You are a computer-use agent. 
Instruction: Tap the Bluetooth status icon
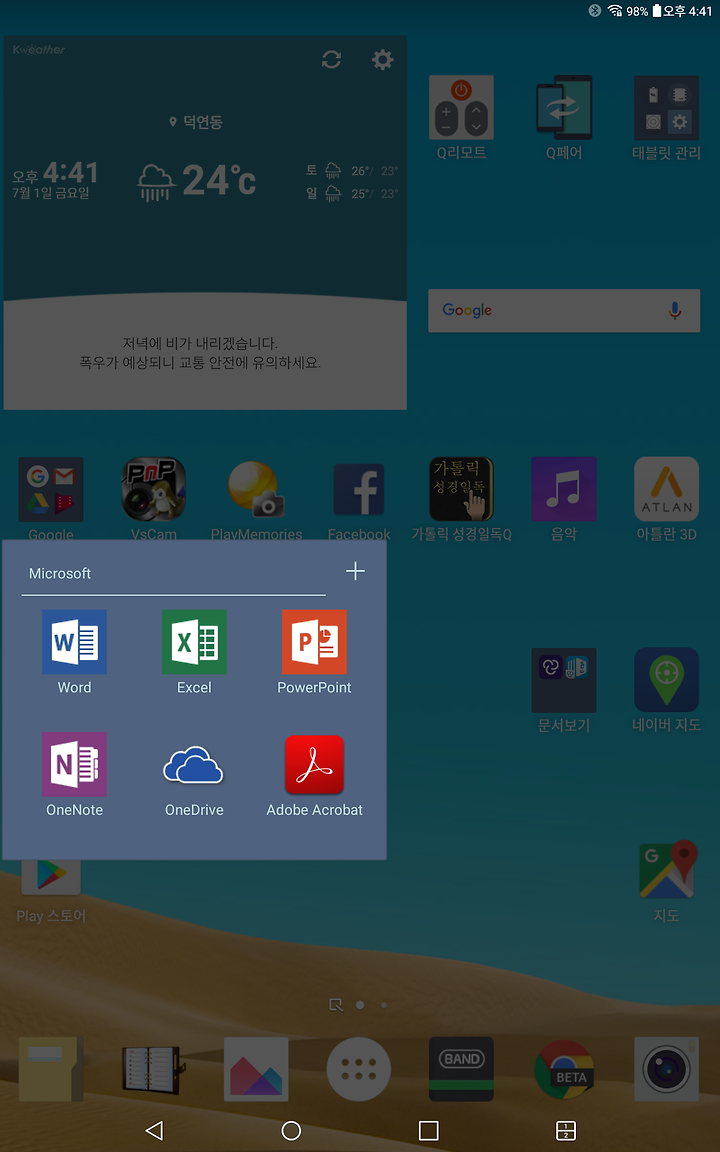tap(594, 10)
